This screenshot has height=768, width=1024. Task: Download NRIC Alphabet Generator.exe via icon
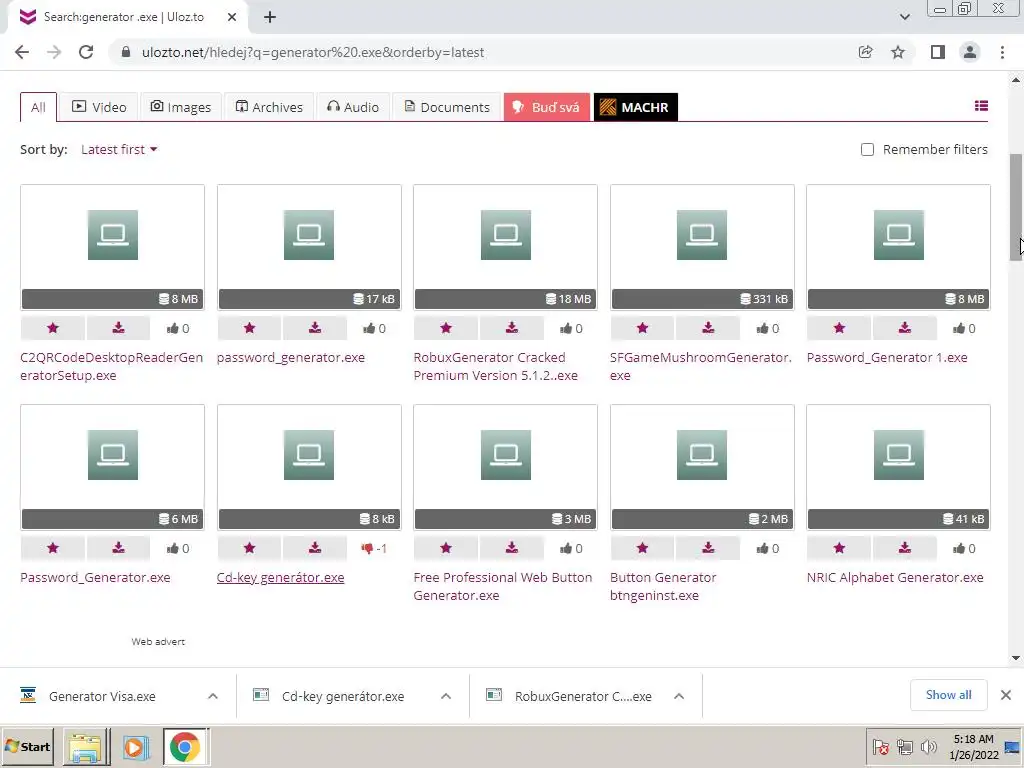[904, 549]
